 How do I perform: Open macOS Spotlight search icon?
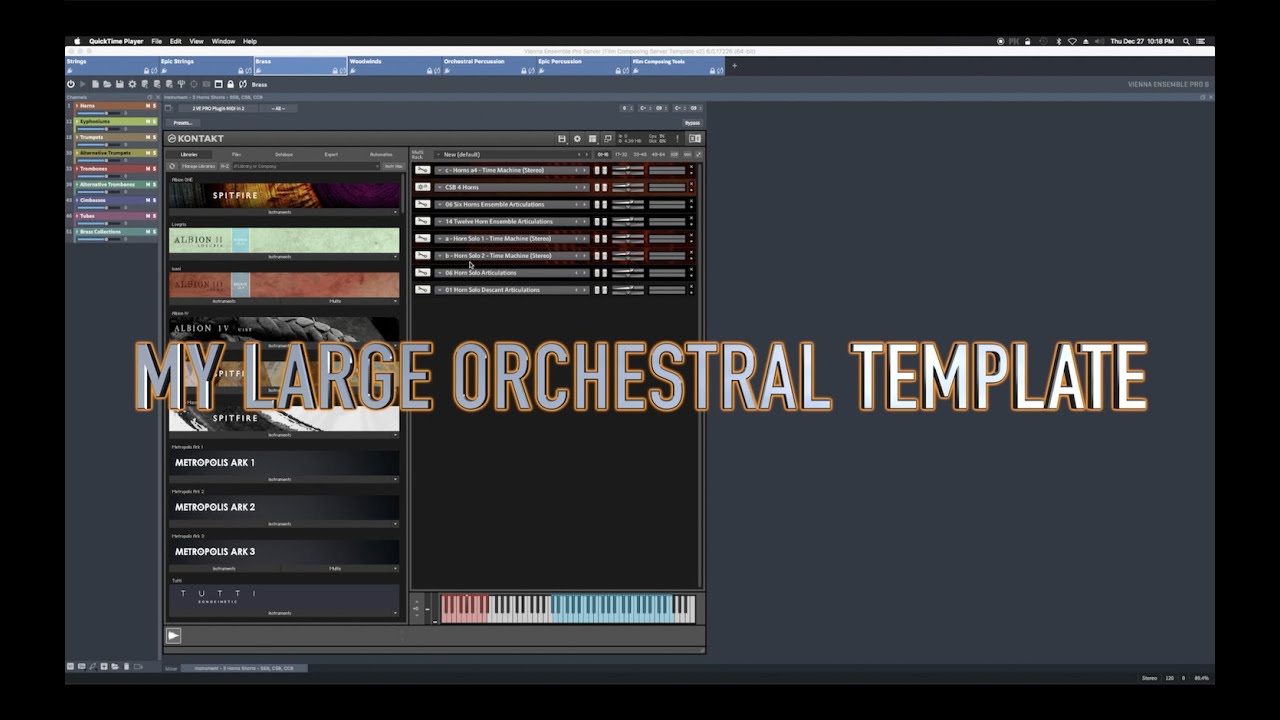point(1186,41)
